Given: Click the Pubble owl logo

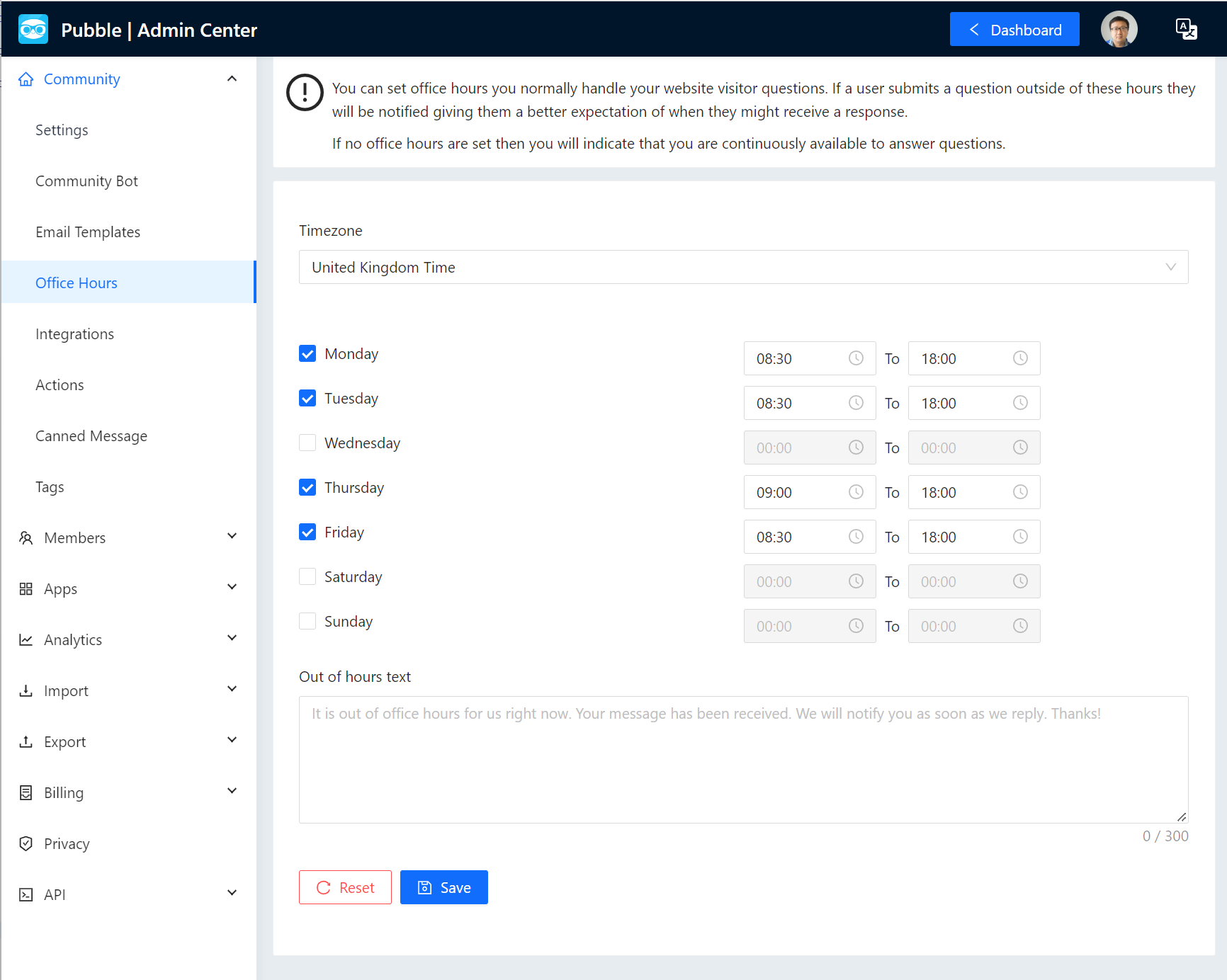Looking at the screenshot, I should click(33, 29).
